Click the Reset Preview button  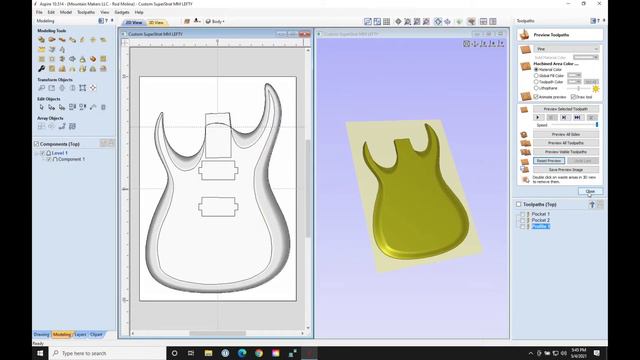click(x=549, y=161)
